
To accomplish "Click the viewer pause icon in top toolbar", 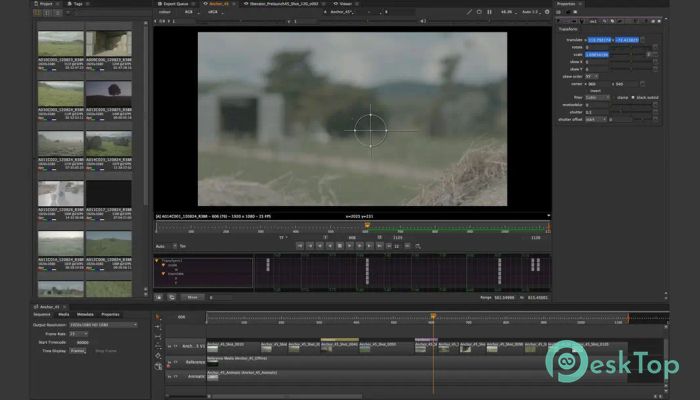I will (490, 12).
